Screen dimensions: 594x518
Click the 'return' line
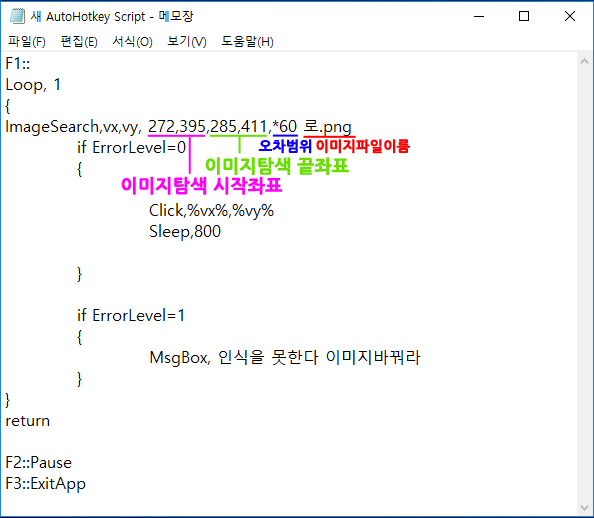(x=27, y=421)
